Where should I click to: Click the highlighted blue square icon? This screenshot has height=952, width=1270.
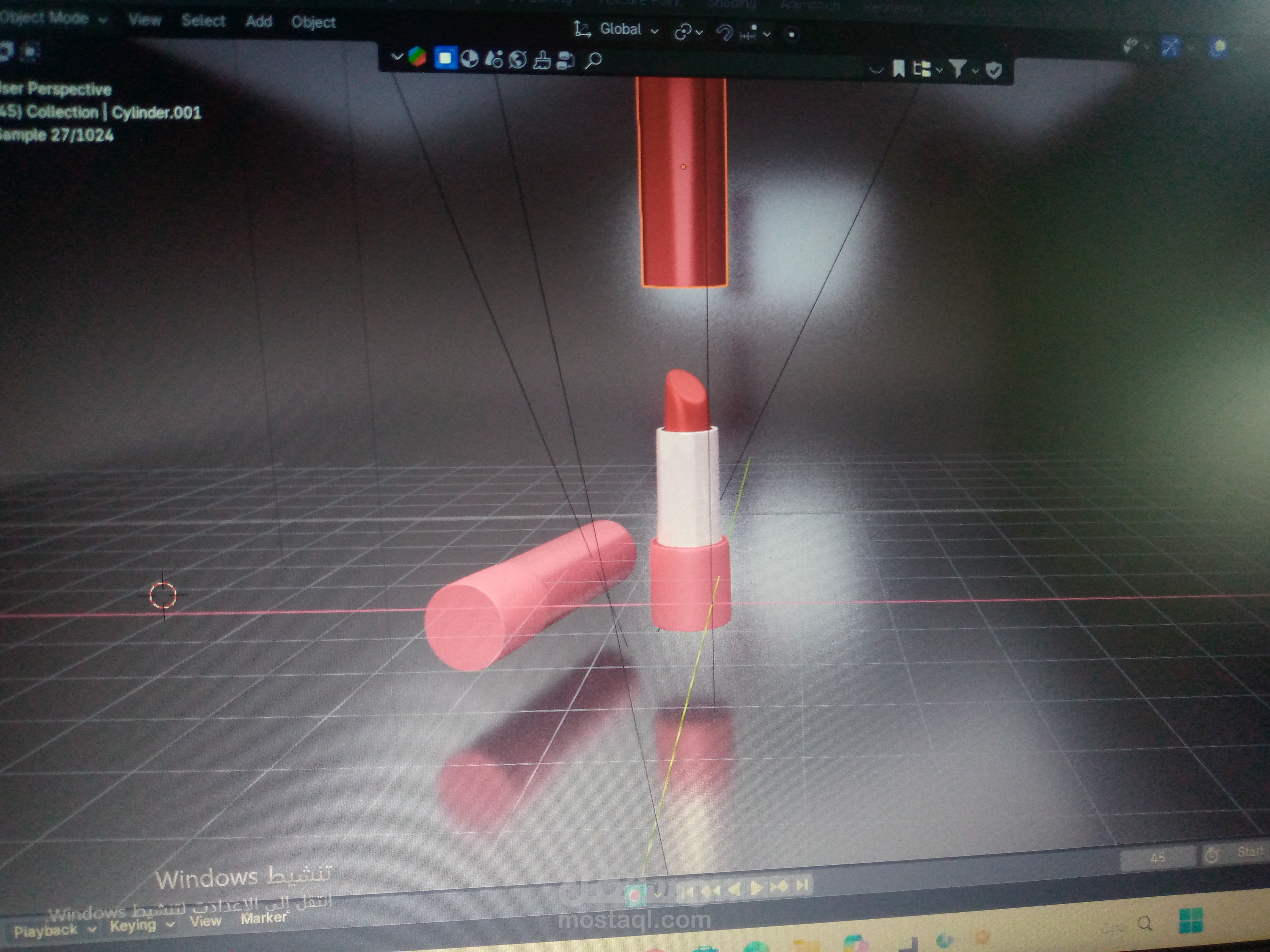tap(445, 58)
